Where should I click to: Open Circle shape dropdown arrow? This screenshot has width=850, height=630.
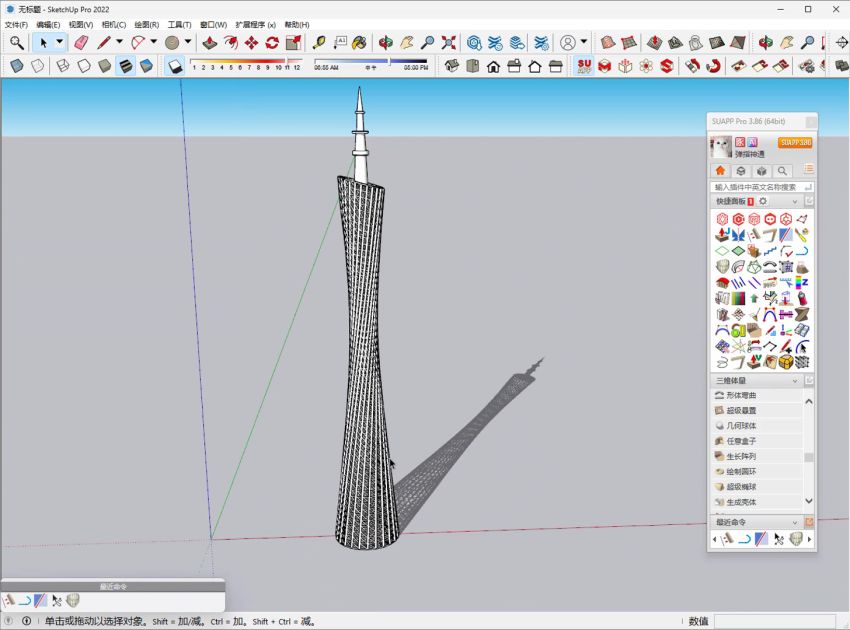pos(188,42)
